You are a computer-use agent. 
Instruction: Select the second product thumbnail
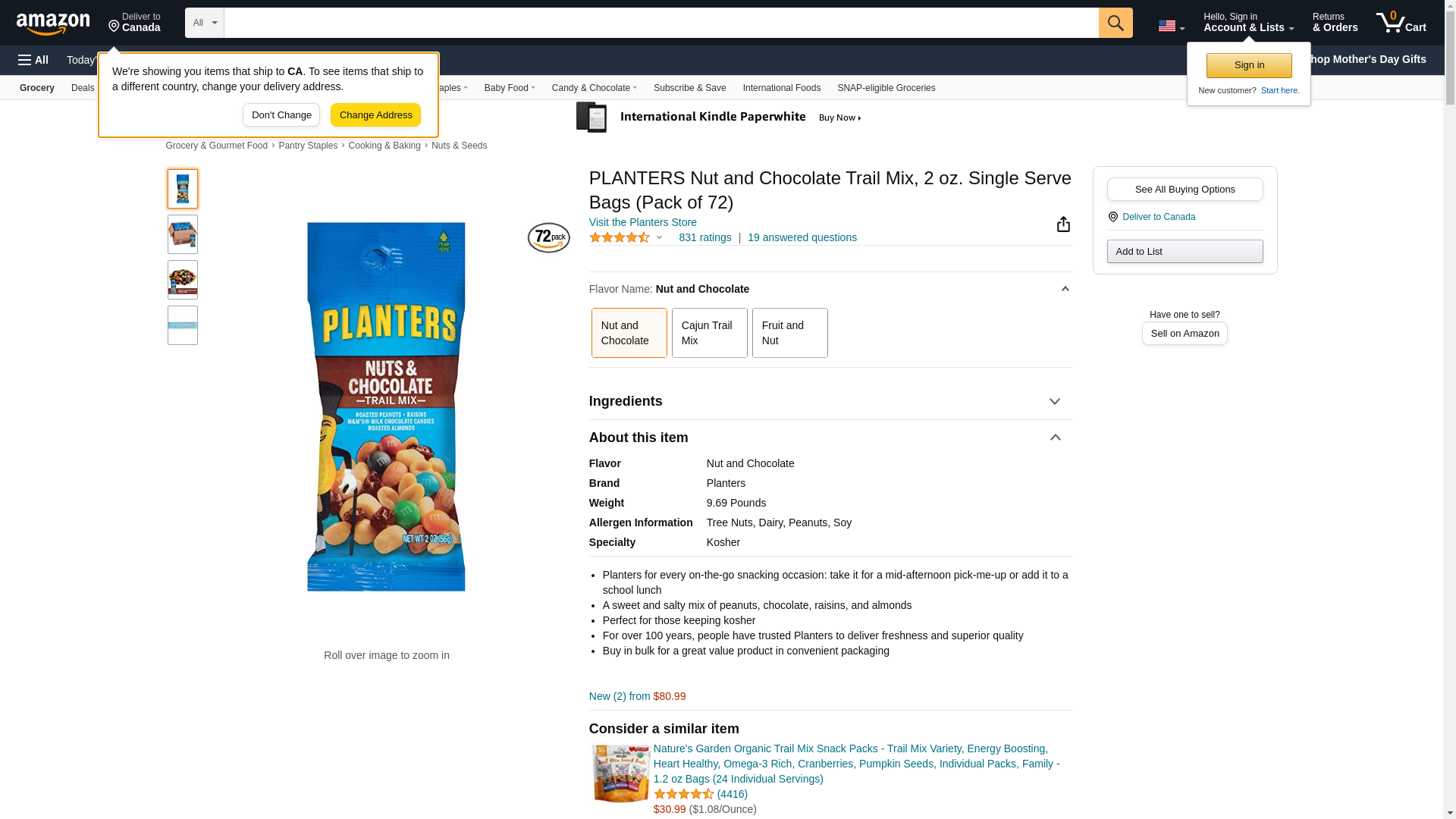click(183, 234)
